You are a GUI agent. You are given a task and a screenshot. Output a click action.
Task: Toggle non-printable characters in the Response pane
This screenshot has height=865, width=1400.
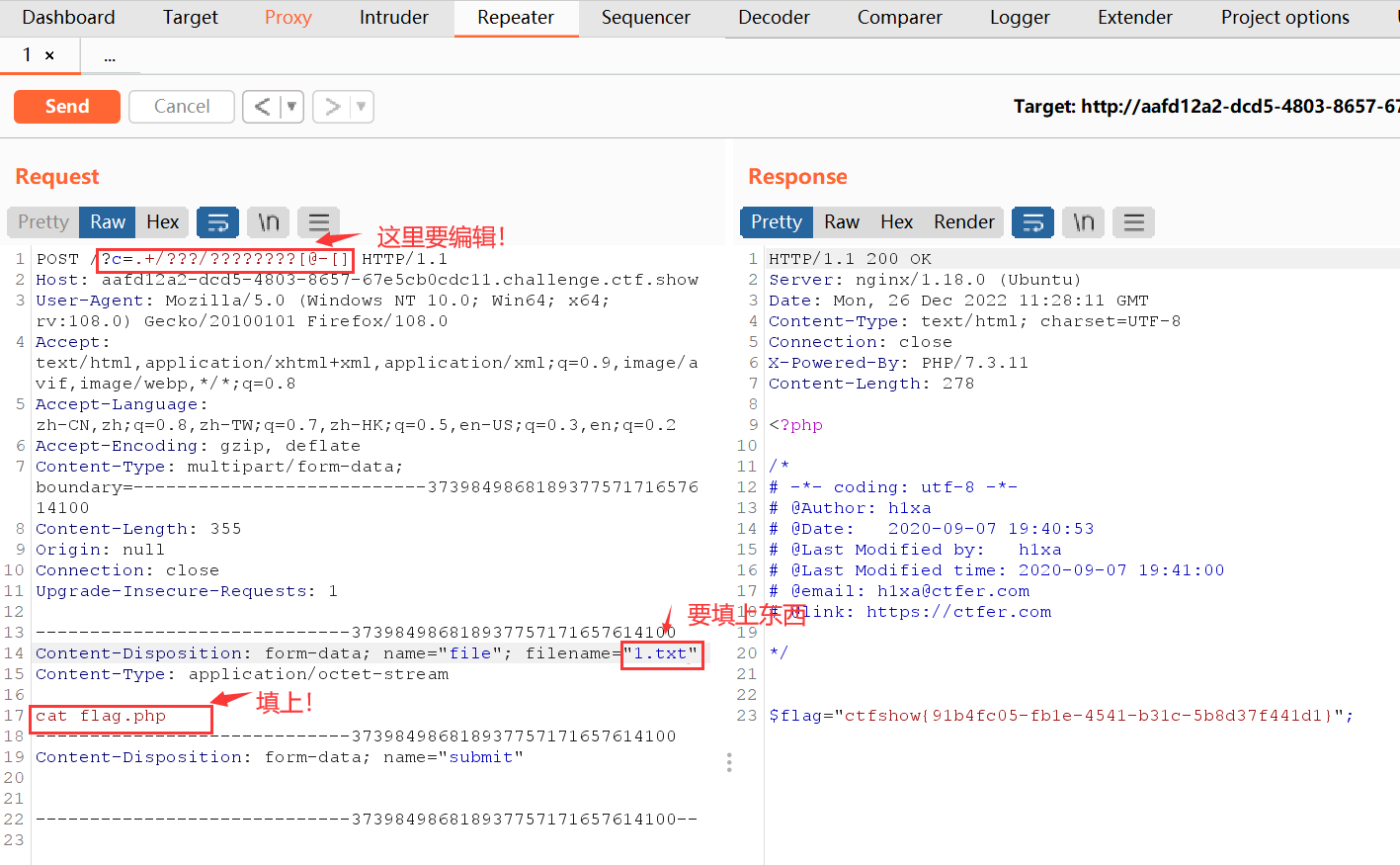point(1084,222)
